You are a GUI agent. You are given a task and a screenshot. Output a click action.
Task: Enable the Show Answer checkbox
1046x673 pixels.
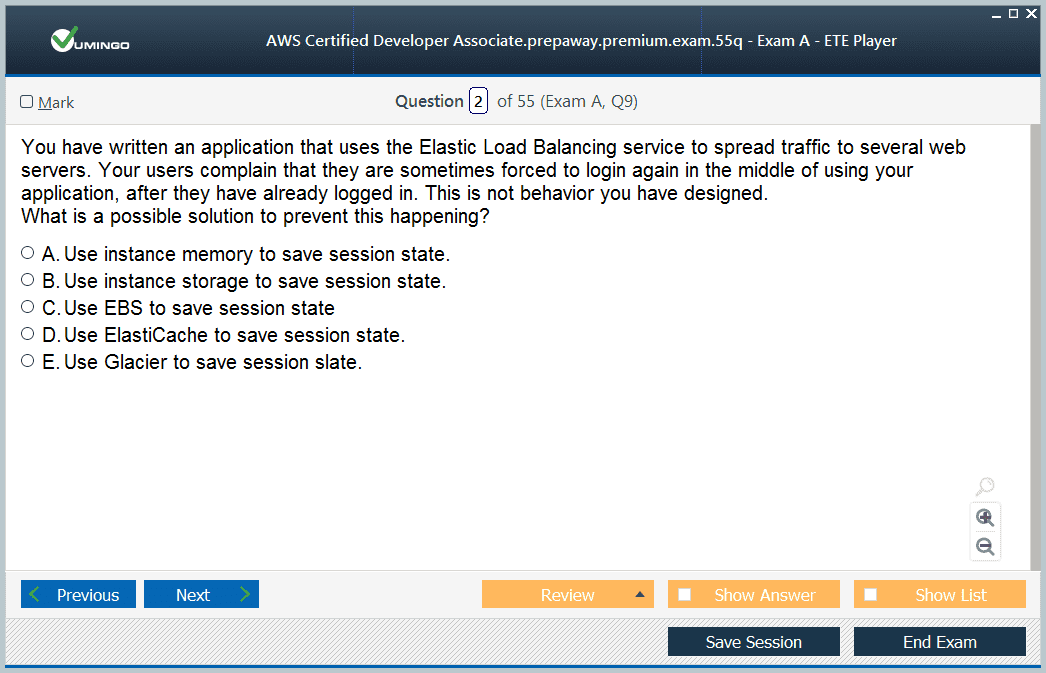click(x=685, y=595)
